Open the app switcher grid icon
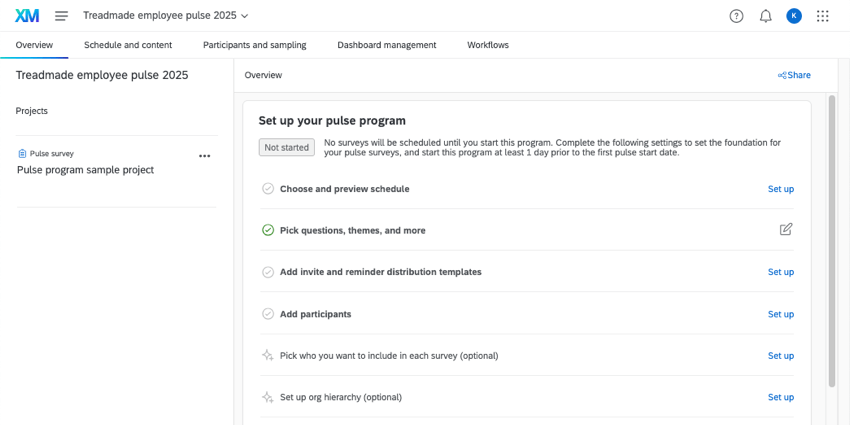 coord(823,16)
